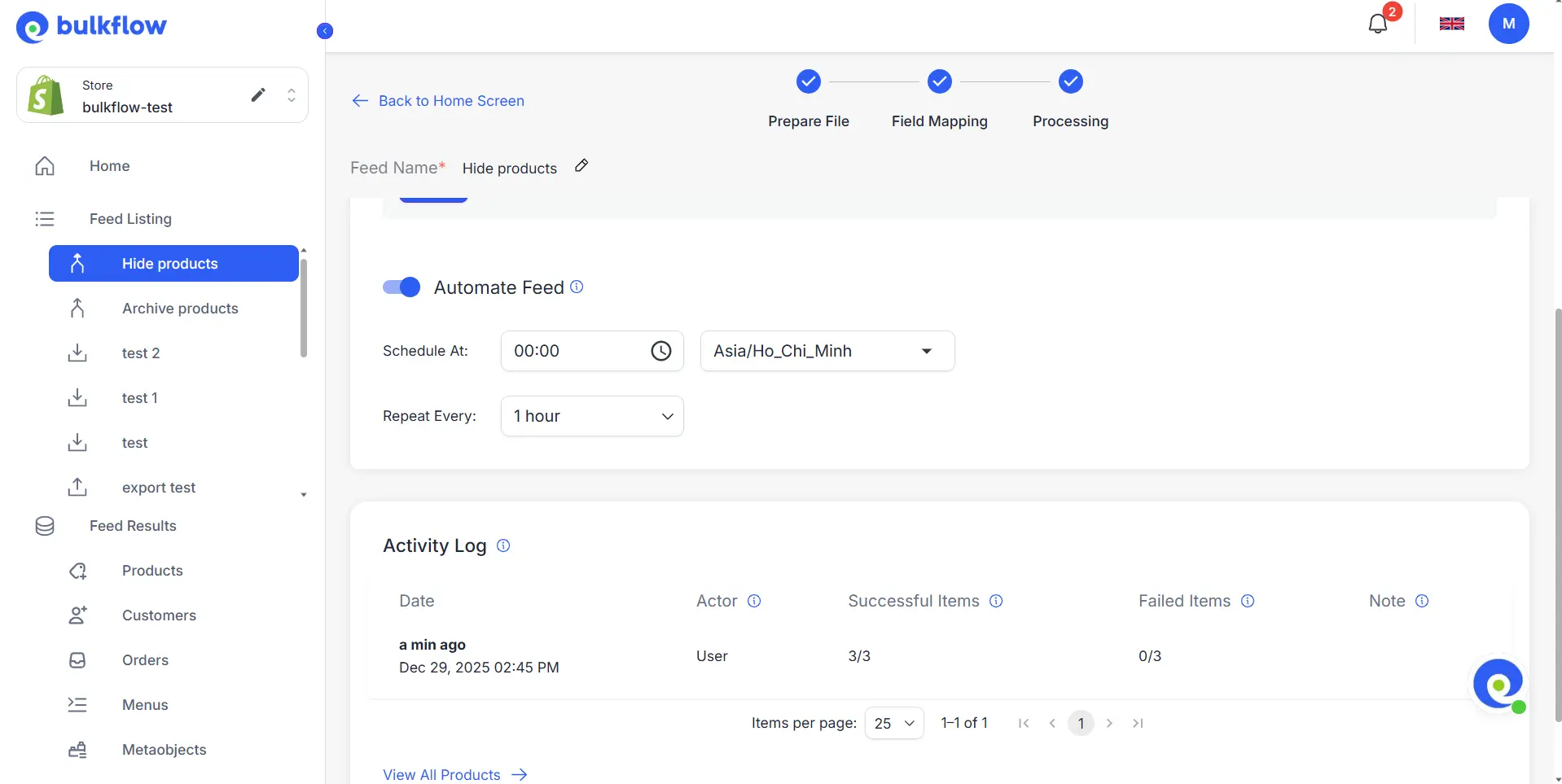Open the notifications bell
This screenshot has width=1562, height=784.
pos(1378,24)
